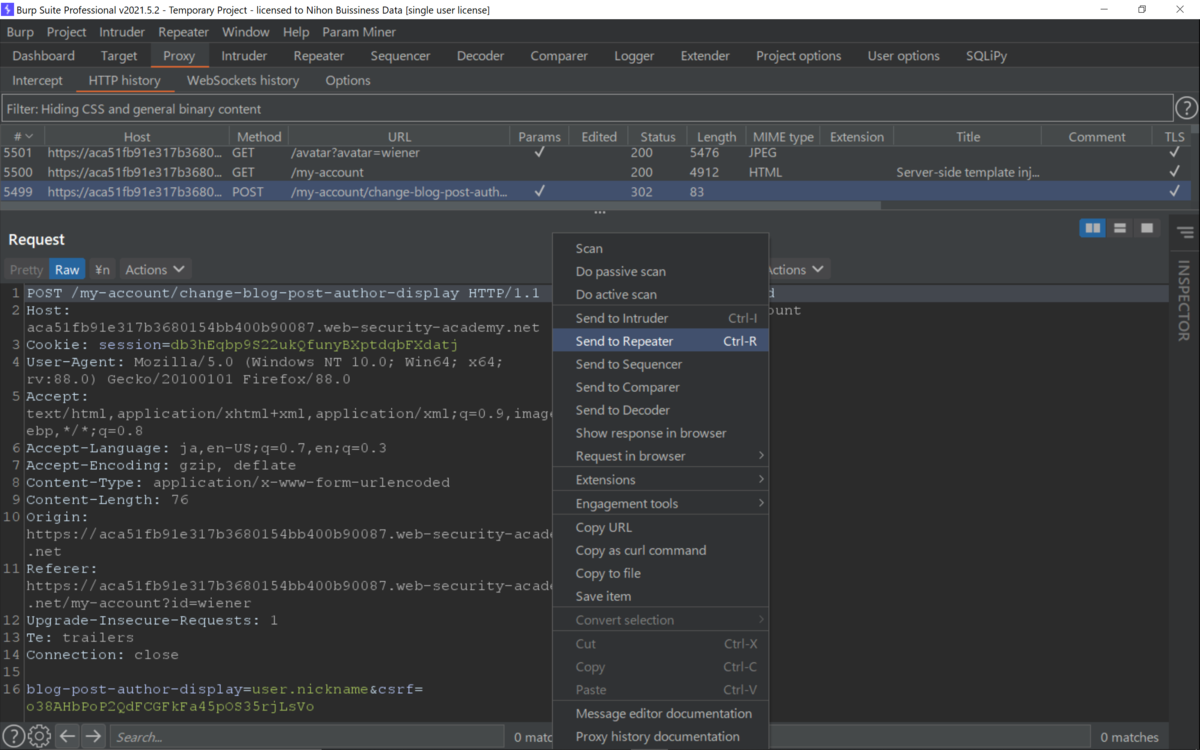The width and height of the screenshot is (1200, 750).
Task: Click the history filter bar
Action: pos(587,108)
